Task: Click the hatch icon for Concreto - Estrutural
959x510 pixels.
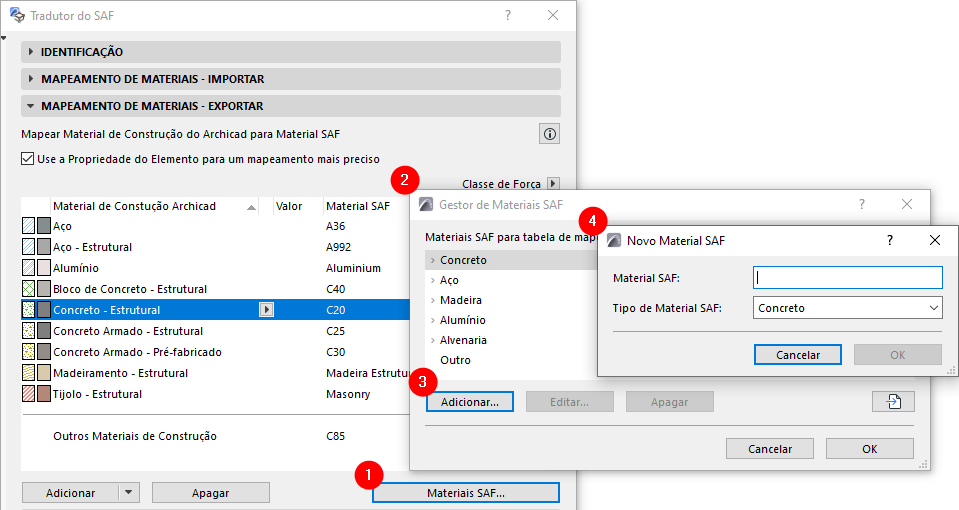Action: (28, 310)
